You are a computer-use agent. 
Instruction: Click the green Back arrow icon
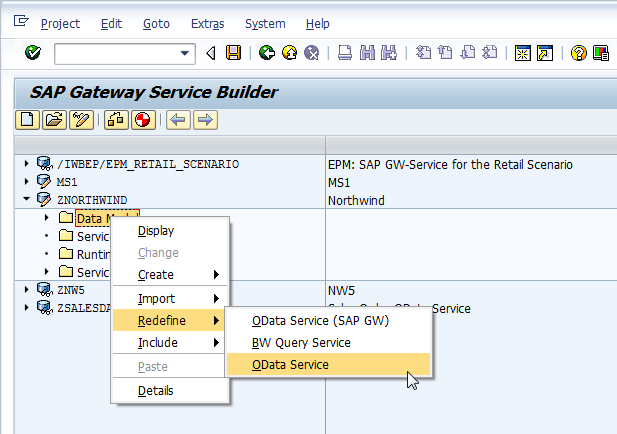(x=267, y=53)
